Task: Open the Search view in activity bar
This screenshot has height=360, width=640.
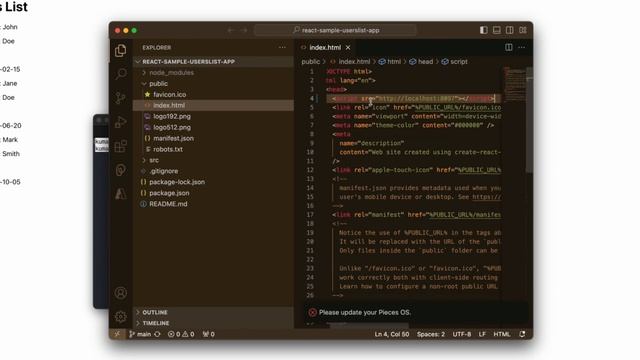Action: coord(120,74)
